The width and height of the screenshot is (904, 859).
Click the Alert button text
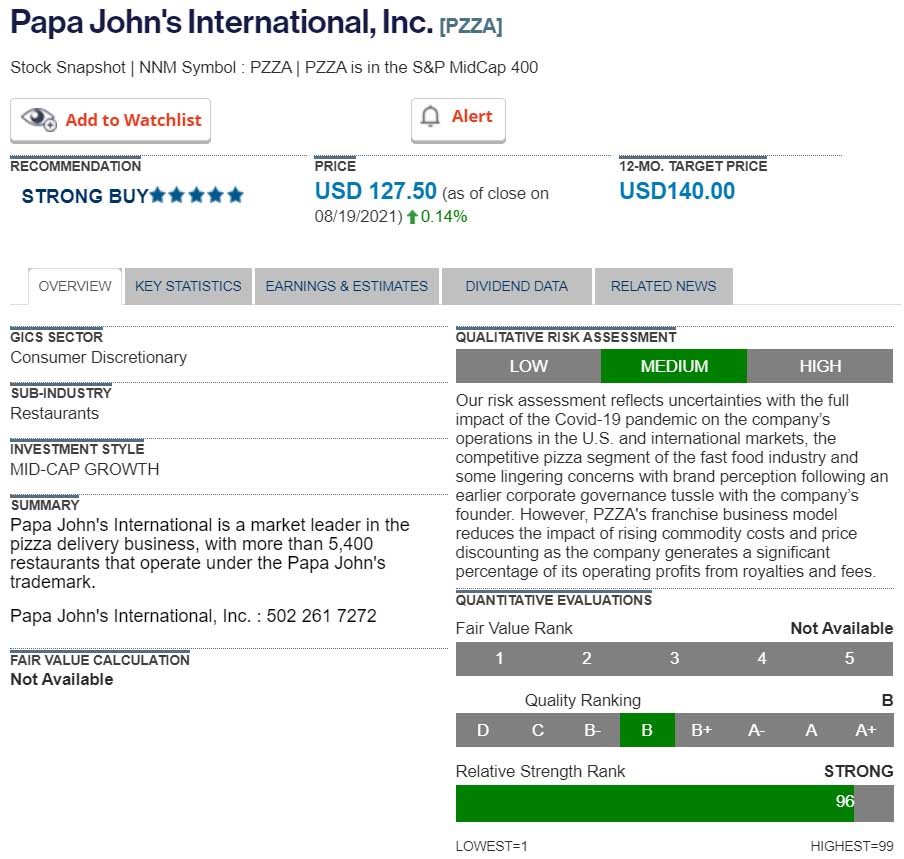pyautogui.click(x=472, y=117)
